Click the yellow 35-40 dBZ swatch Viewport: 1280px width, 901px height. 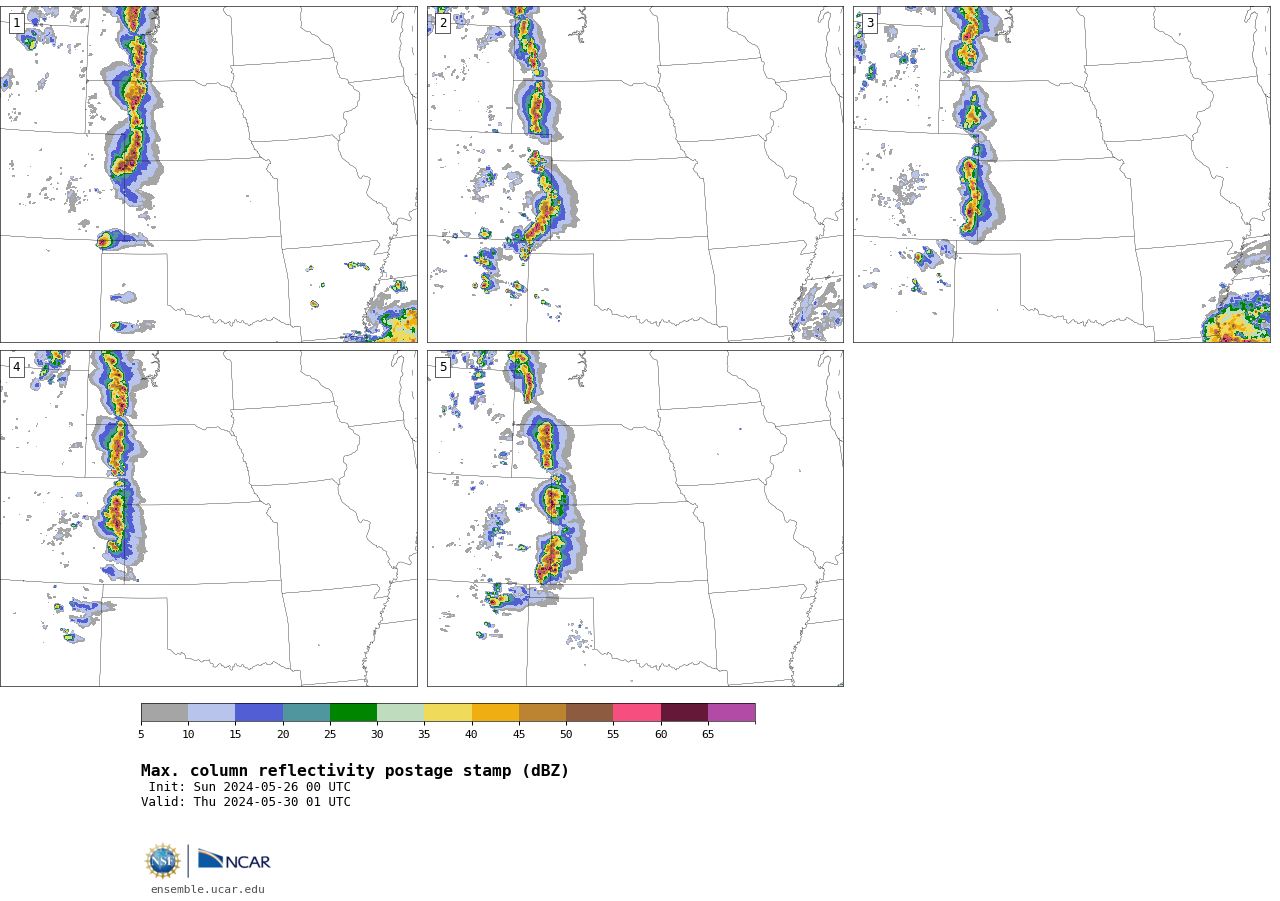pos(448,712)
